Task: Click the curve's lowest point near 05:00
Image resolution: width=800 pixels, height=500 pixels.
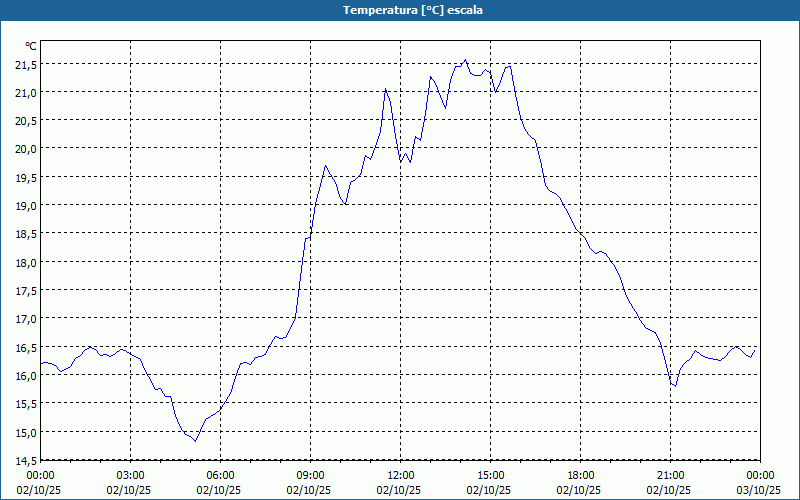Action: pos(196,440)
